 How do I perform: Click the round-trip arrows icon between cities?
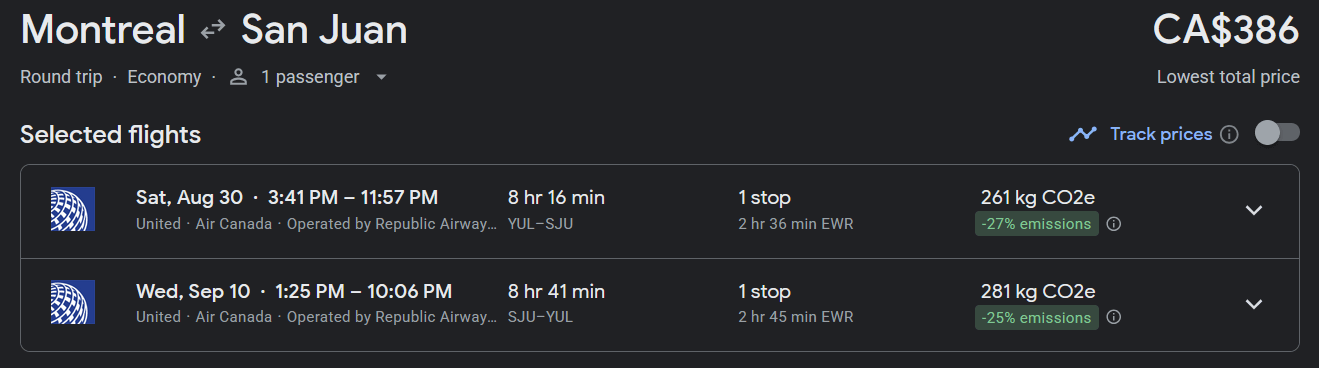213,31
